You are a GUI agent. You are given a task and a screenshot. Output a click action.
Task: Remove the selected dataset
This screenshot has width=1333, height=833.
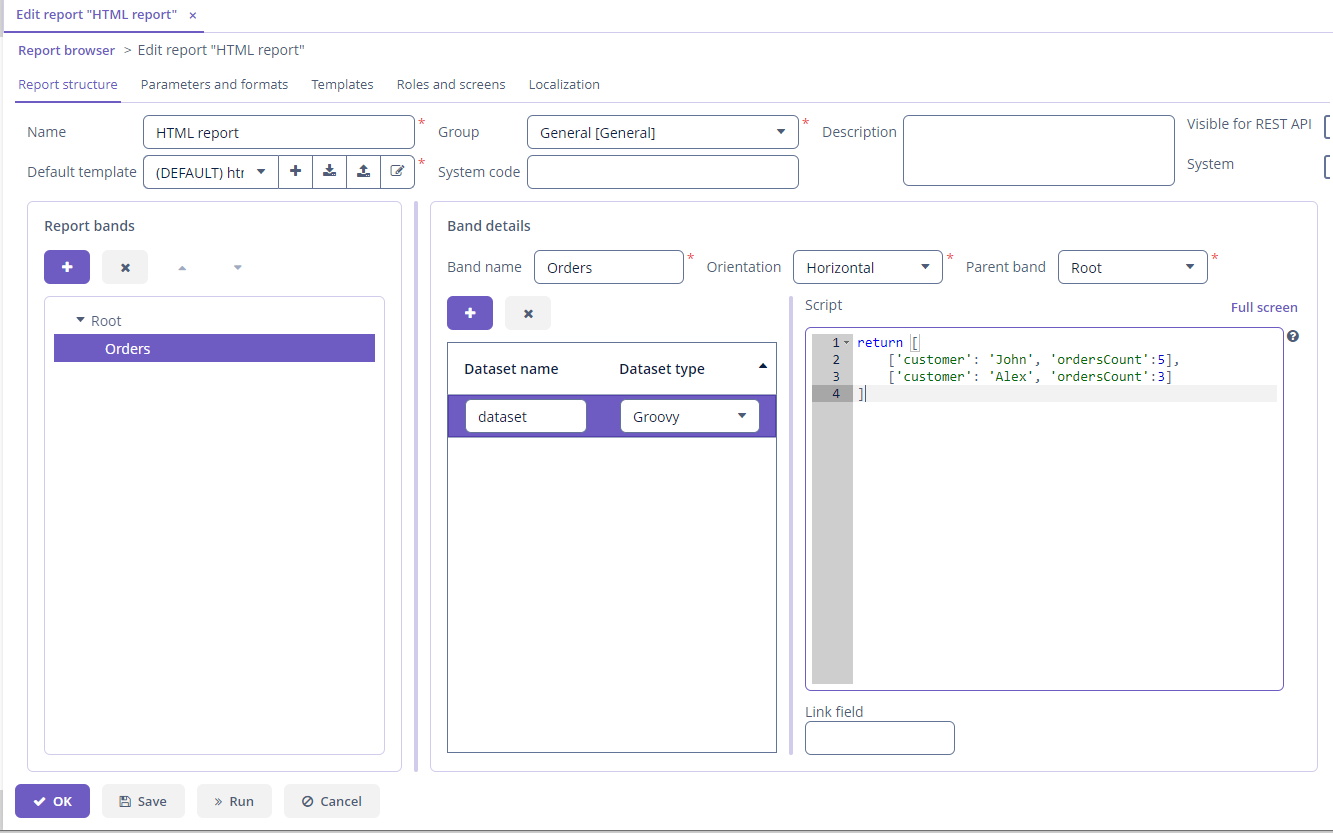[x=527, y=312]
